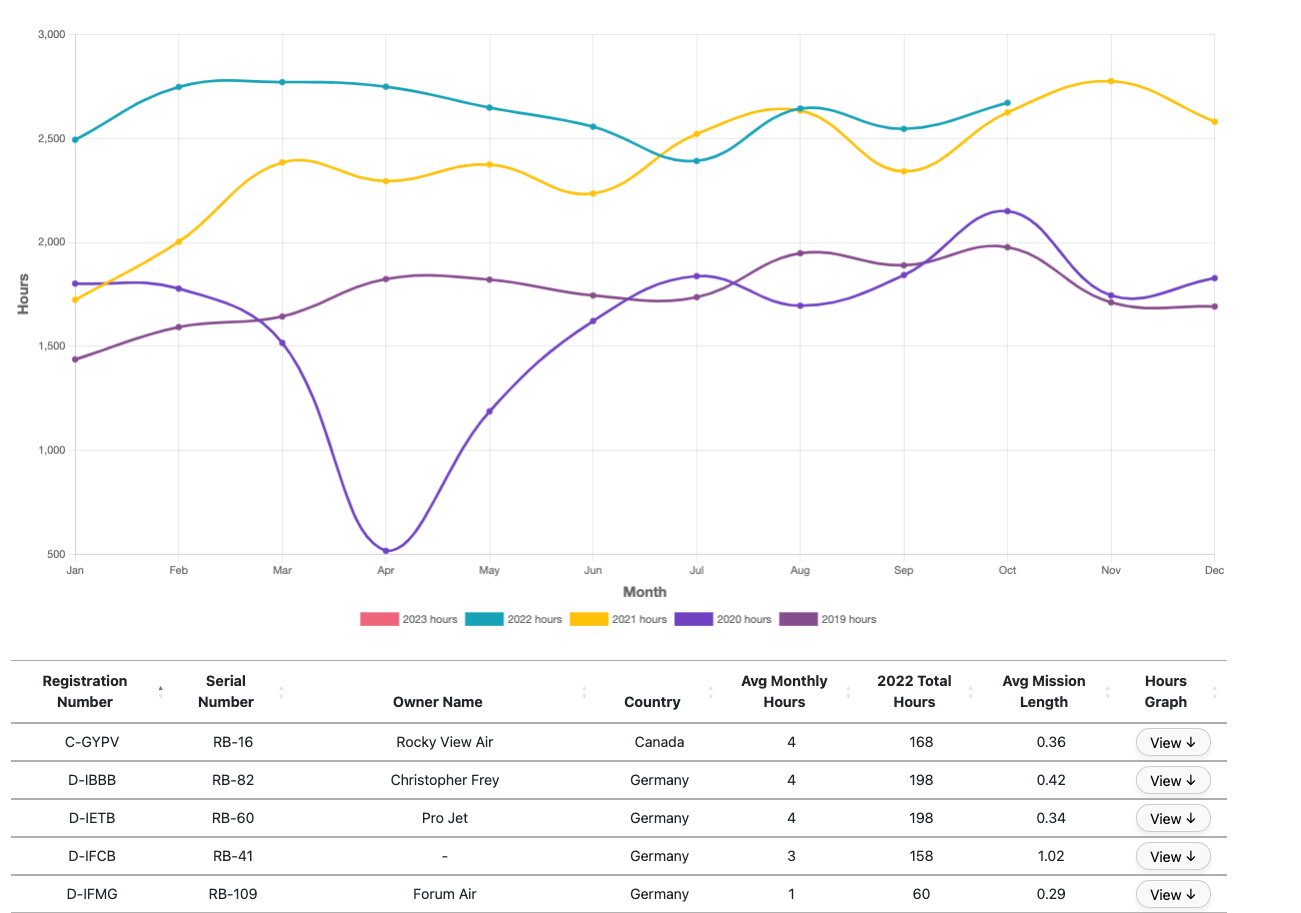1301x913 pixels.
Task: Sort by Avg Monthly Hours arrows
Action: point(848,691)
